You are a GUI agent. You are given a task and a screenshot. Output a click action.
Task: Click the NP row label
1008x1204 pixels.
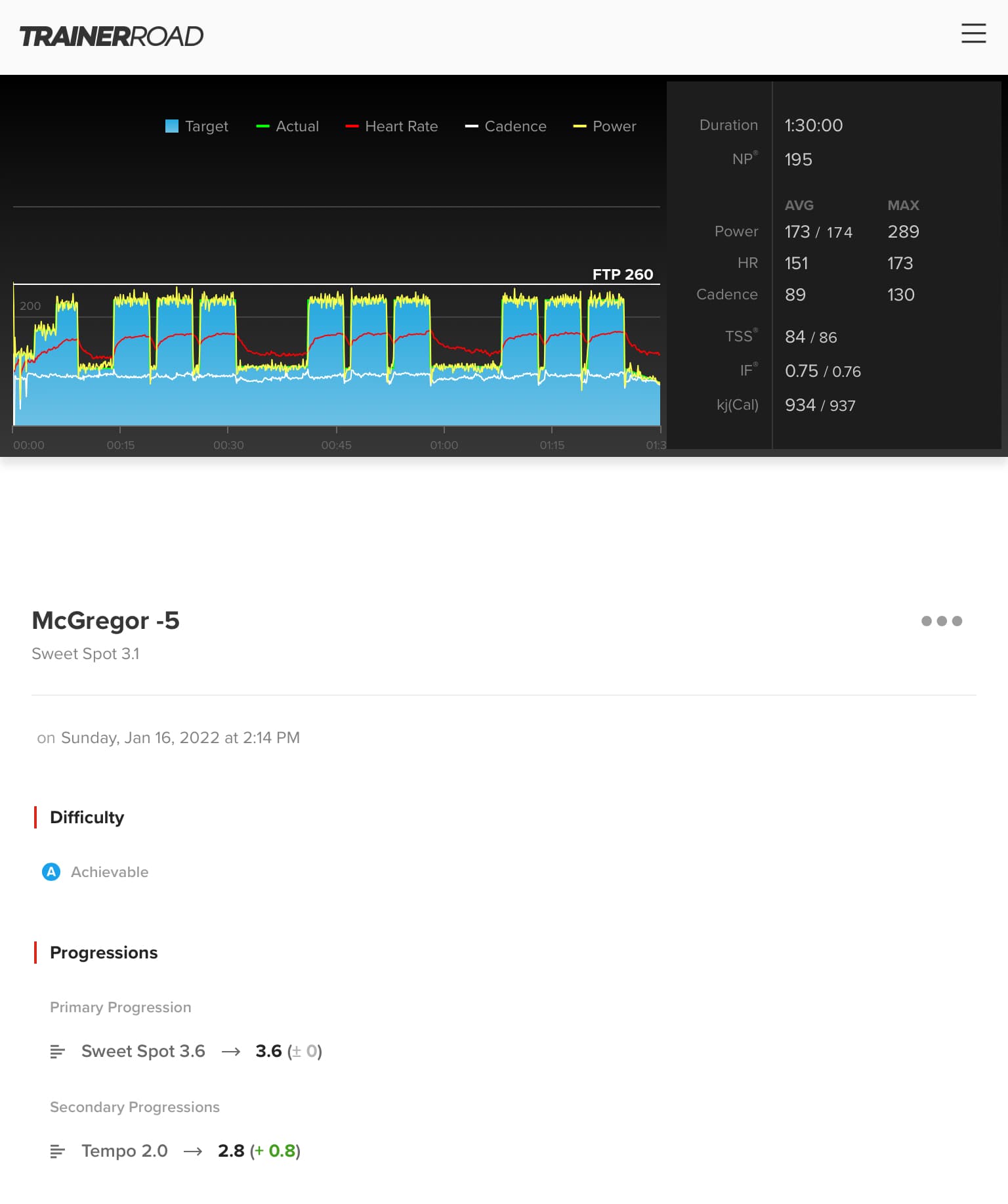click(x=745, y=158)
